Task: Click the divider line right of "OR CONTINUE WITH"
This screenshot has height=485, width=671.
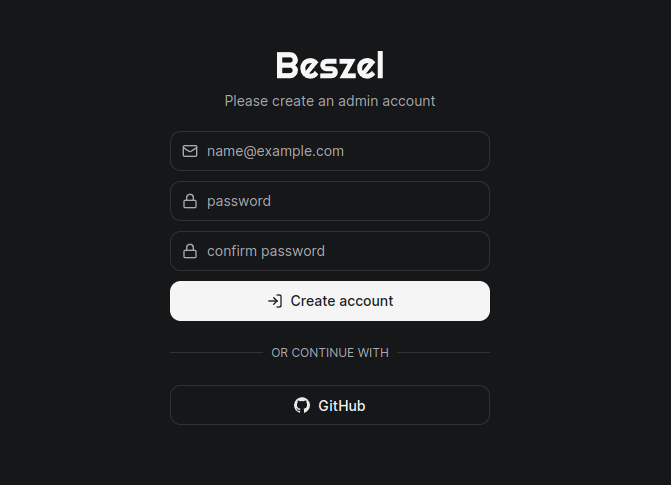Action: pyautogui.click(x=443, y=353)
